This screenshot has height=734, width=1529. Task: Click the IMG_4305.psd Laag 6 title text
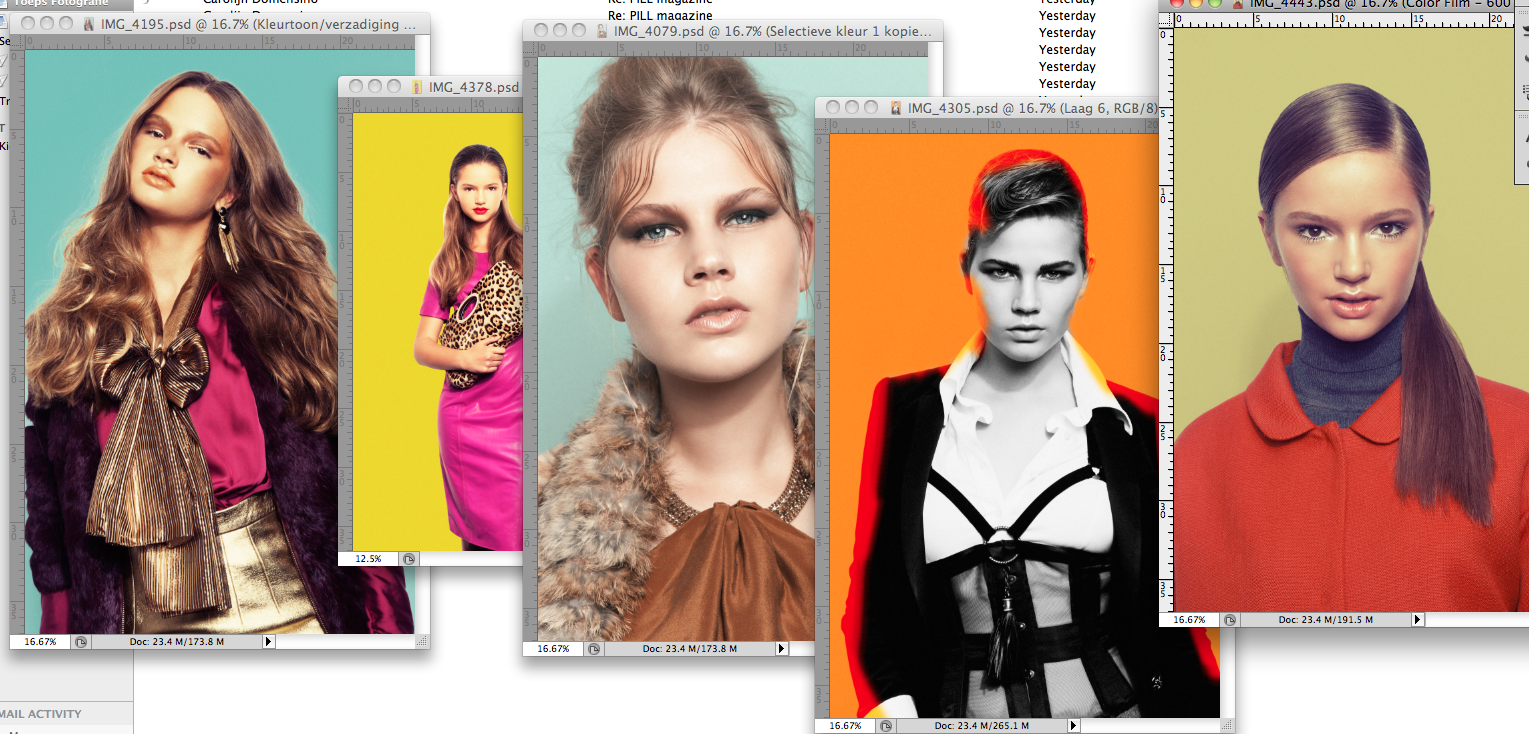pos(1033,107)
